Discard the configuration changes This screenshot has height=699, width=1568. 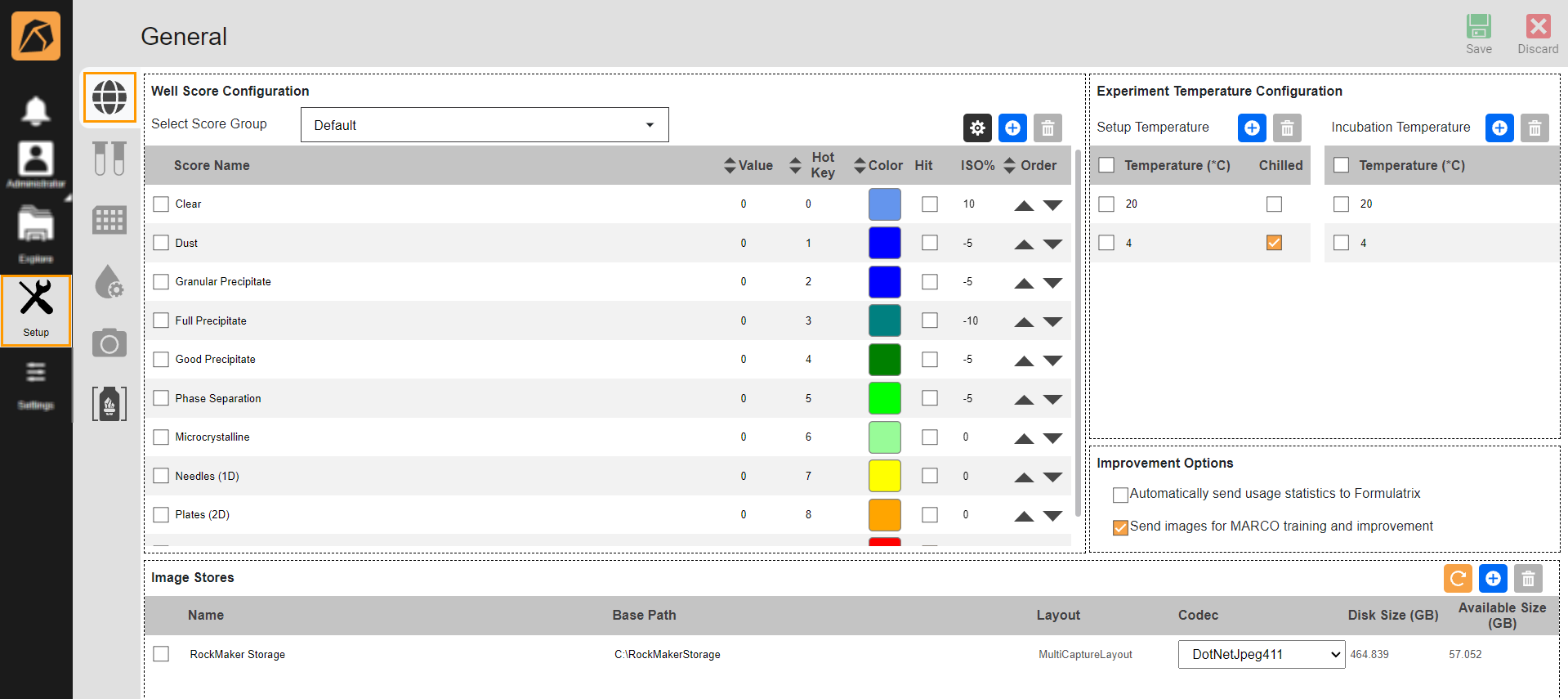(x=1538, y=34)
